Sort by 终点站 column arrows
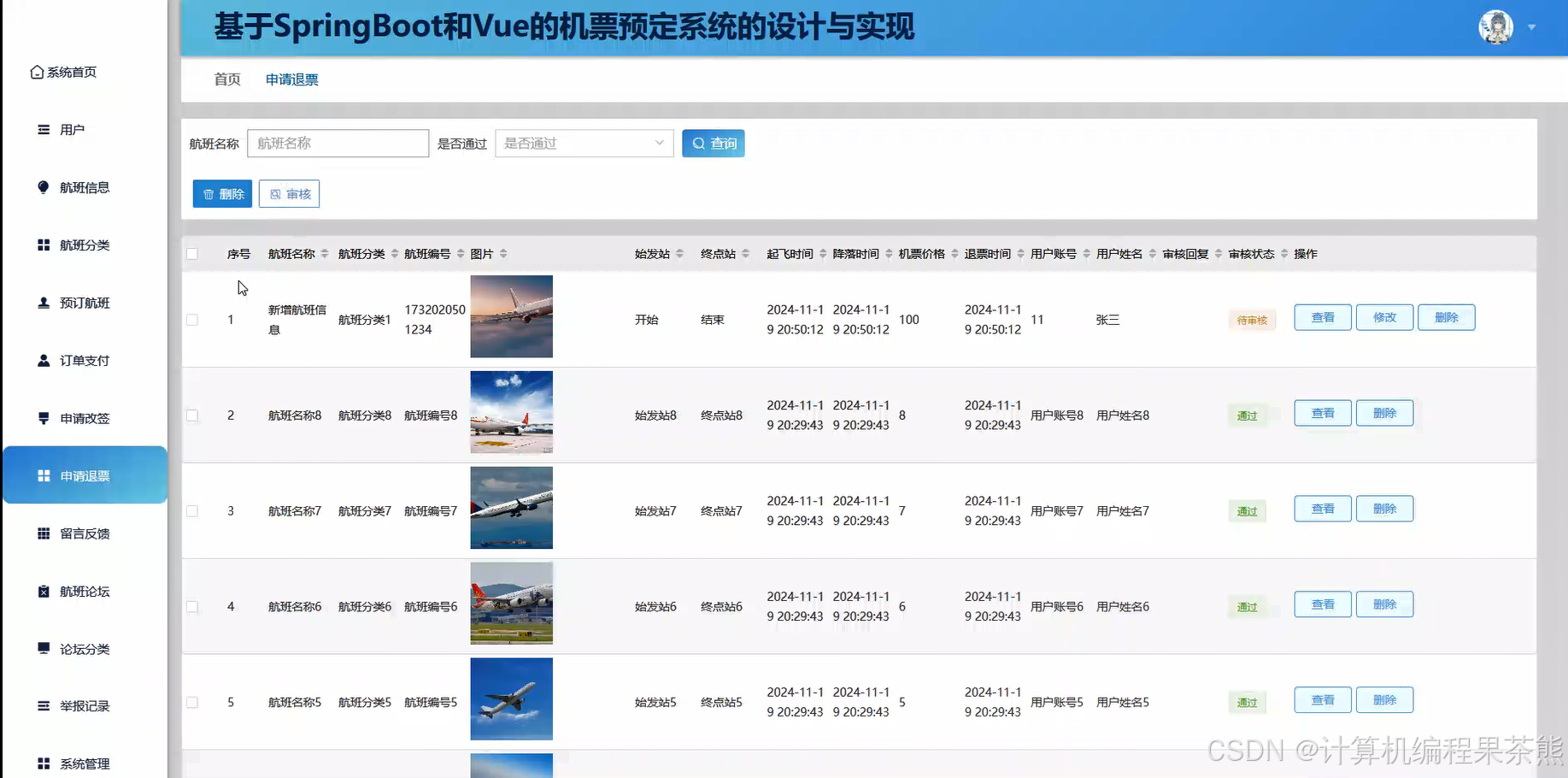 click(x=745, y=254)
